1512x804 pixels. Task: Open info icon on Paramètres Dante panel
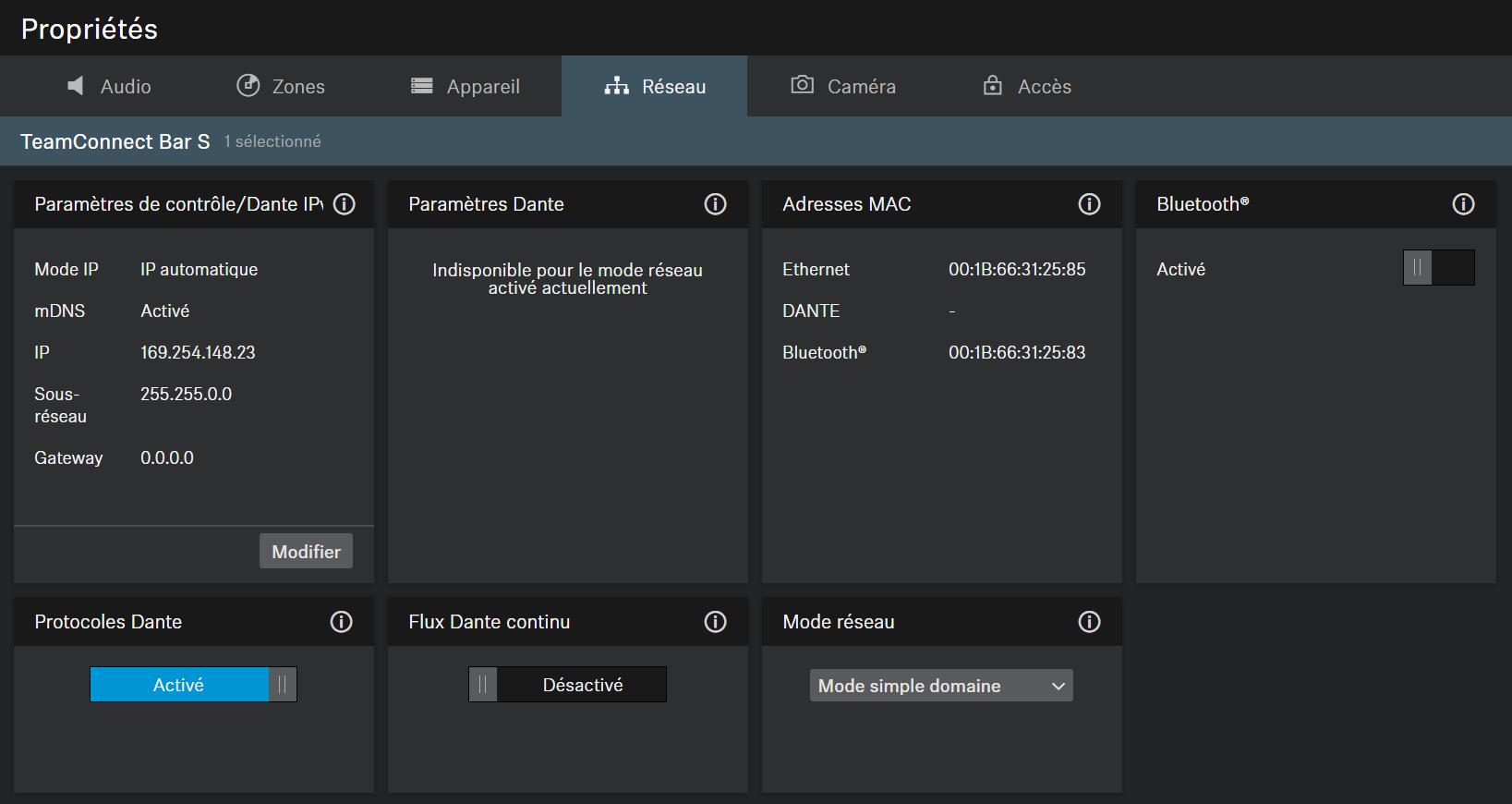[715, 204]
